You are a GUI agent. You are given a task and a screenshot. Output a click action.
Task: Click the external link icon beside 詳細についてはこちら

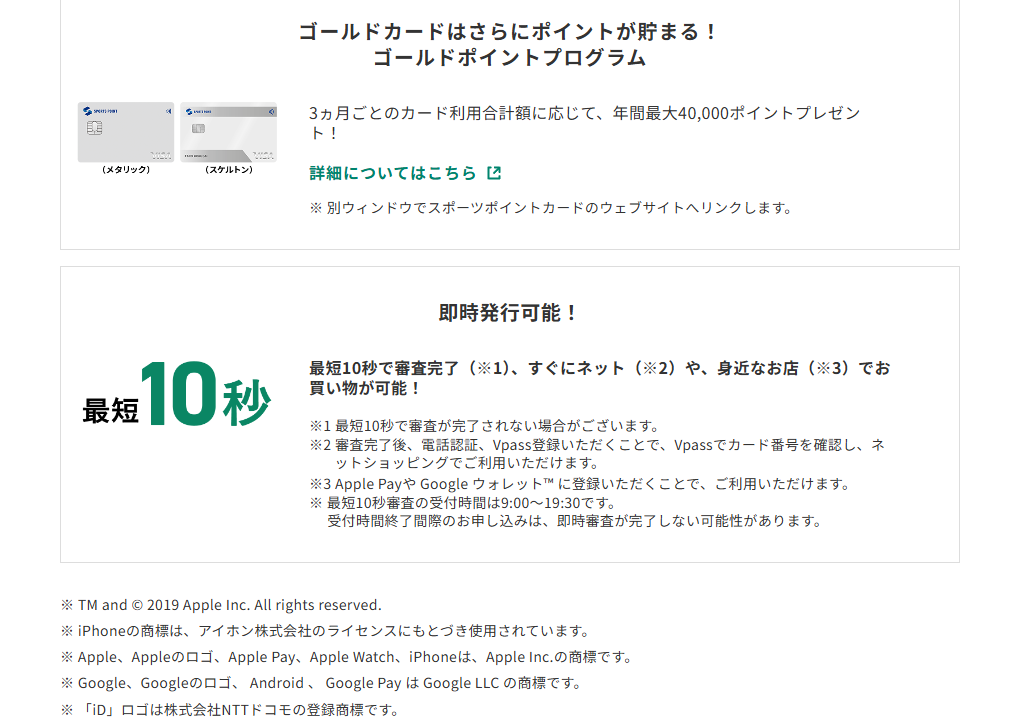tap(494, 173)
